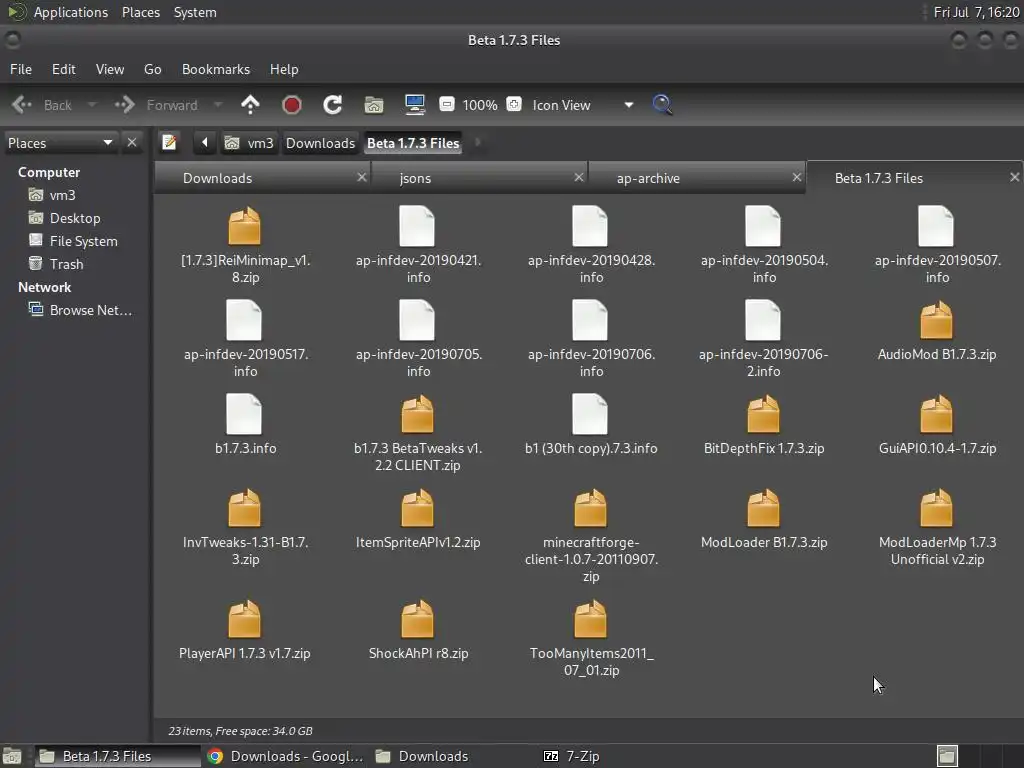The height and width of the screenshot is (768, 1024).
Task: Toggle the text-based location bar
Action: (169, 142)
